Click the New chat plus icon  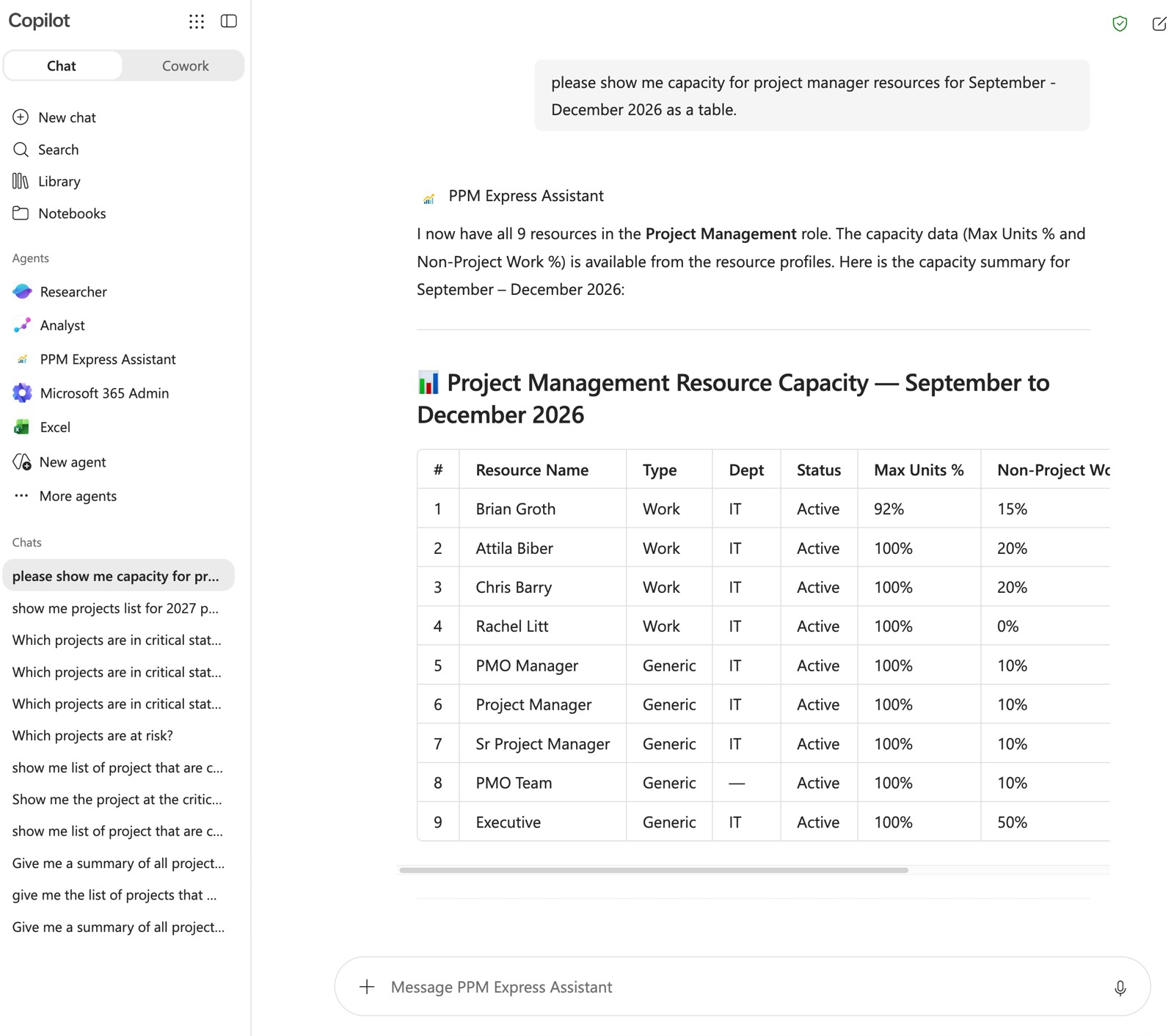point(21,117)
